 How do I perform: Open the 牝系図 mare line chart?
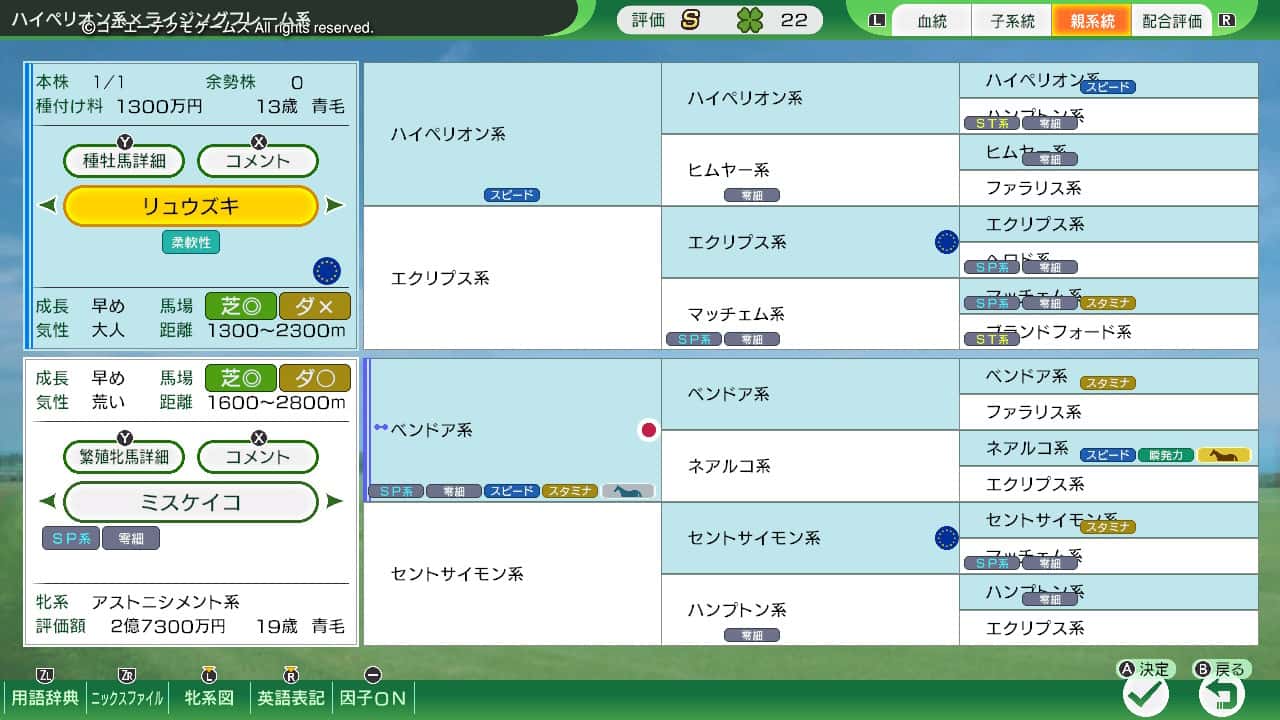point(210,700)
